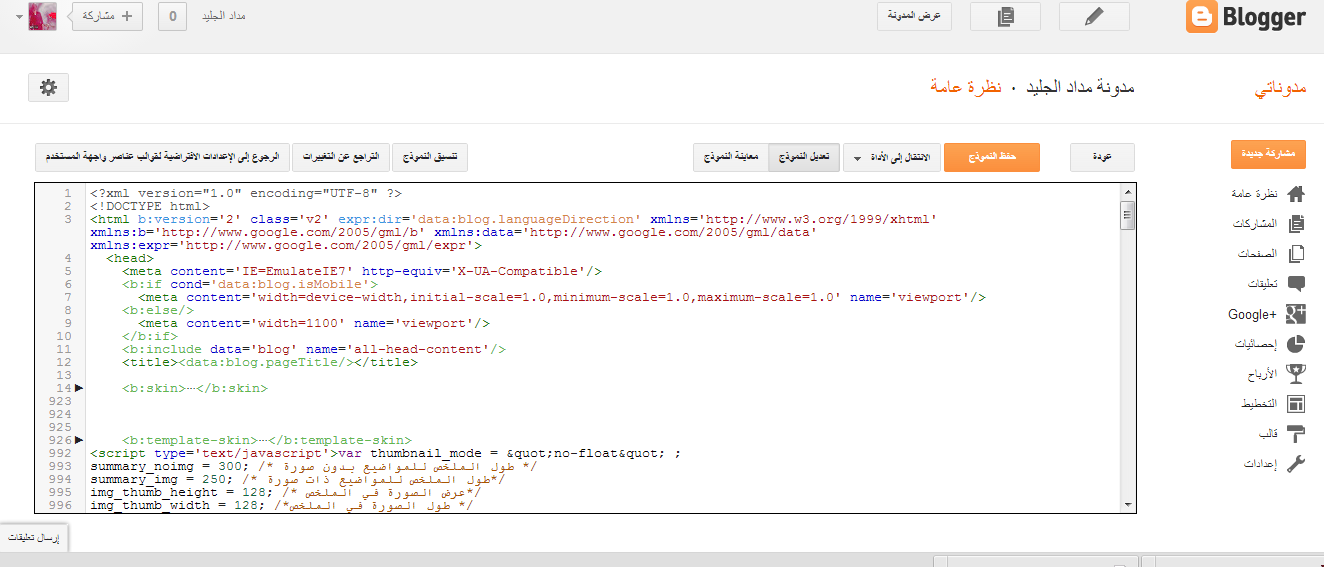Open the الانتقال إلى الأداة dropdown

(893, 158)
